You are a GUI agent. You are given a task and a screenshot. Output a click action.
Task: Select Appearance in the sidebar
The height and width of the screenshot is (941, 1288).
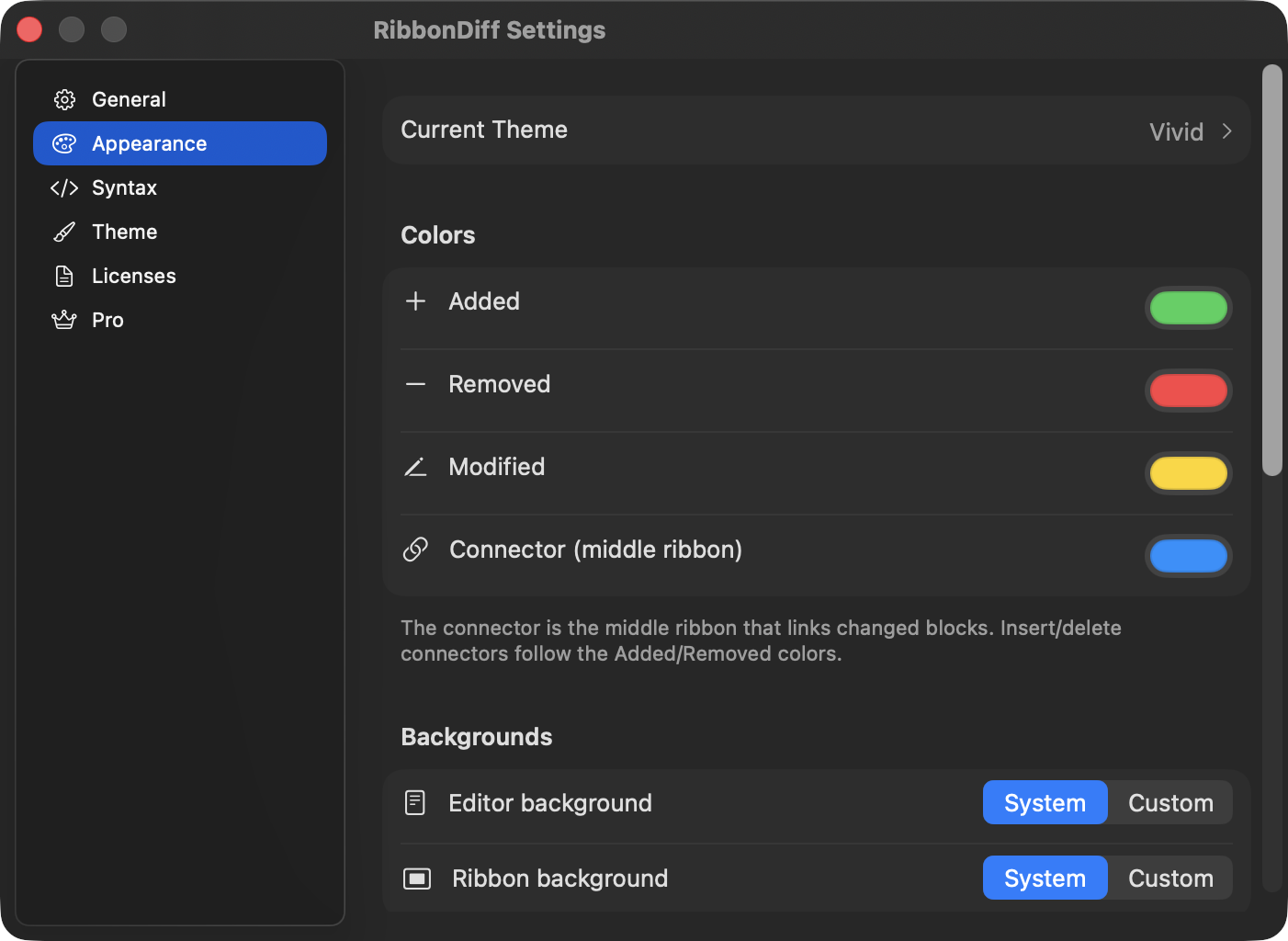coord(180,143)
